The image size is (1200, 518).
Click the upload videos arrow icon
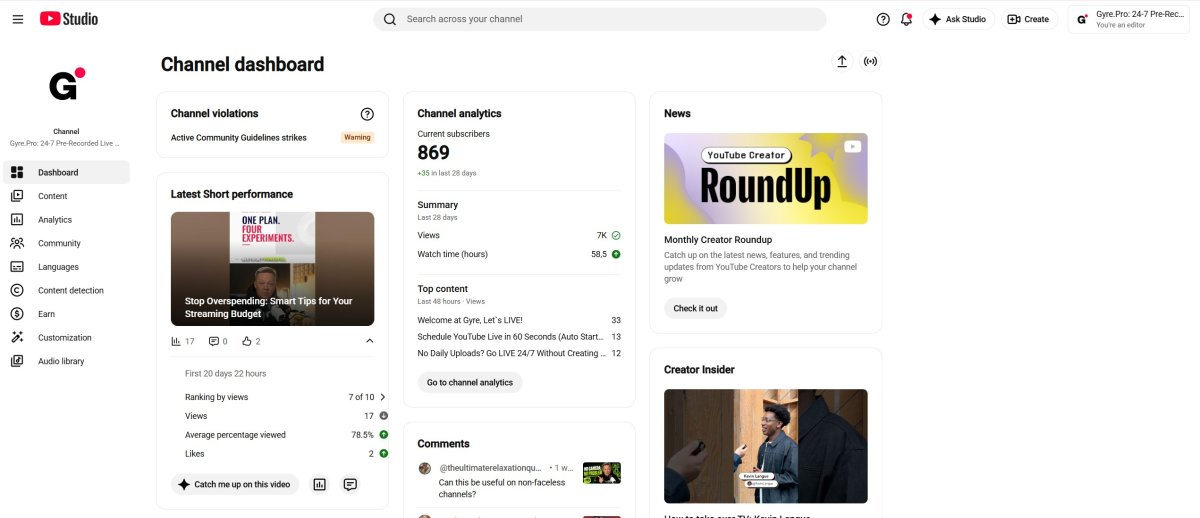[x=842, y=62]
